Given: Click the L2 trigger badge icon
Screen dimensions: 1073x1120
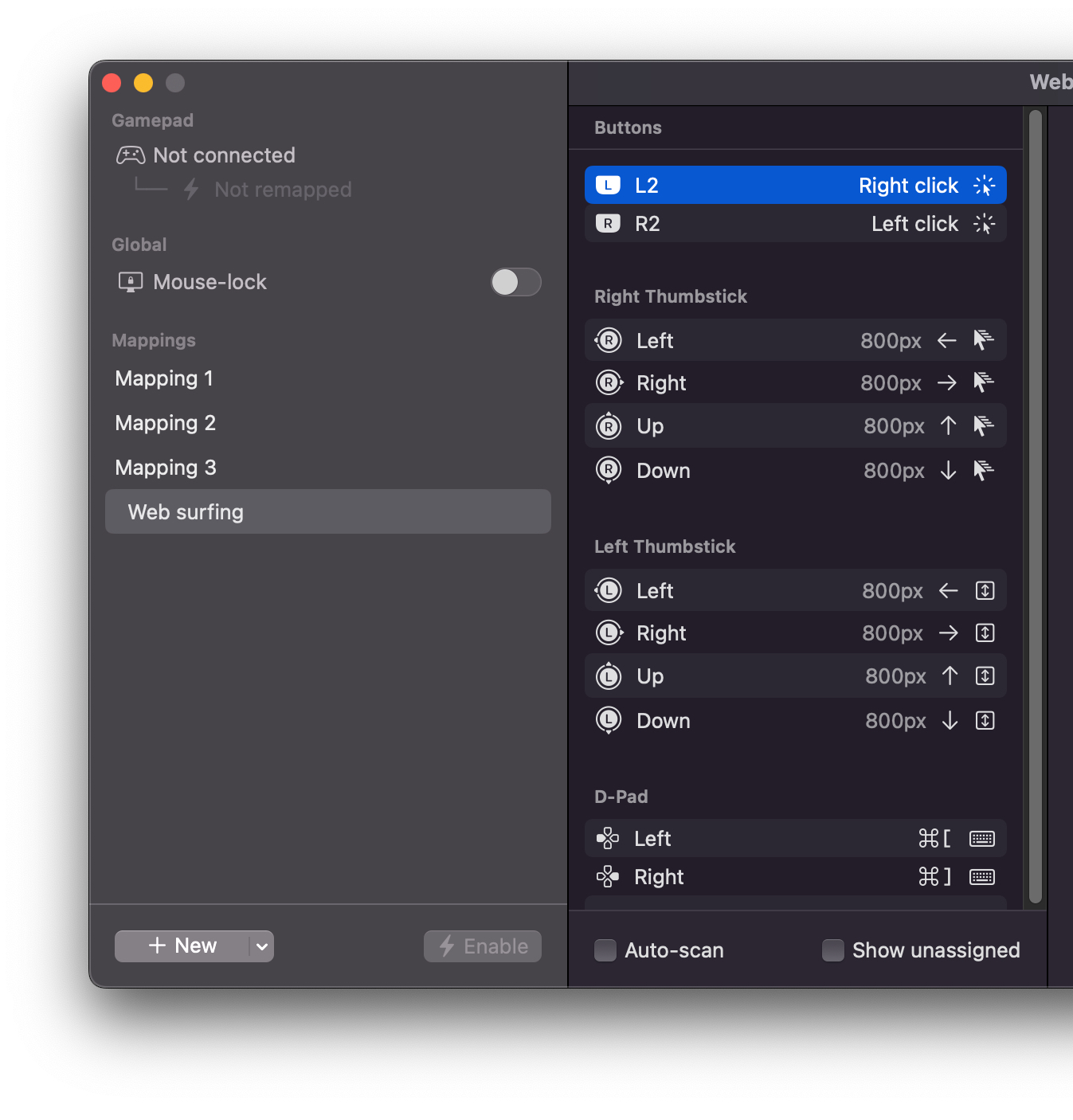Looking at the screenshot, I should [x=608, y=185].
